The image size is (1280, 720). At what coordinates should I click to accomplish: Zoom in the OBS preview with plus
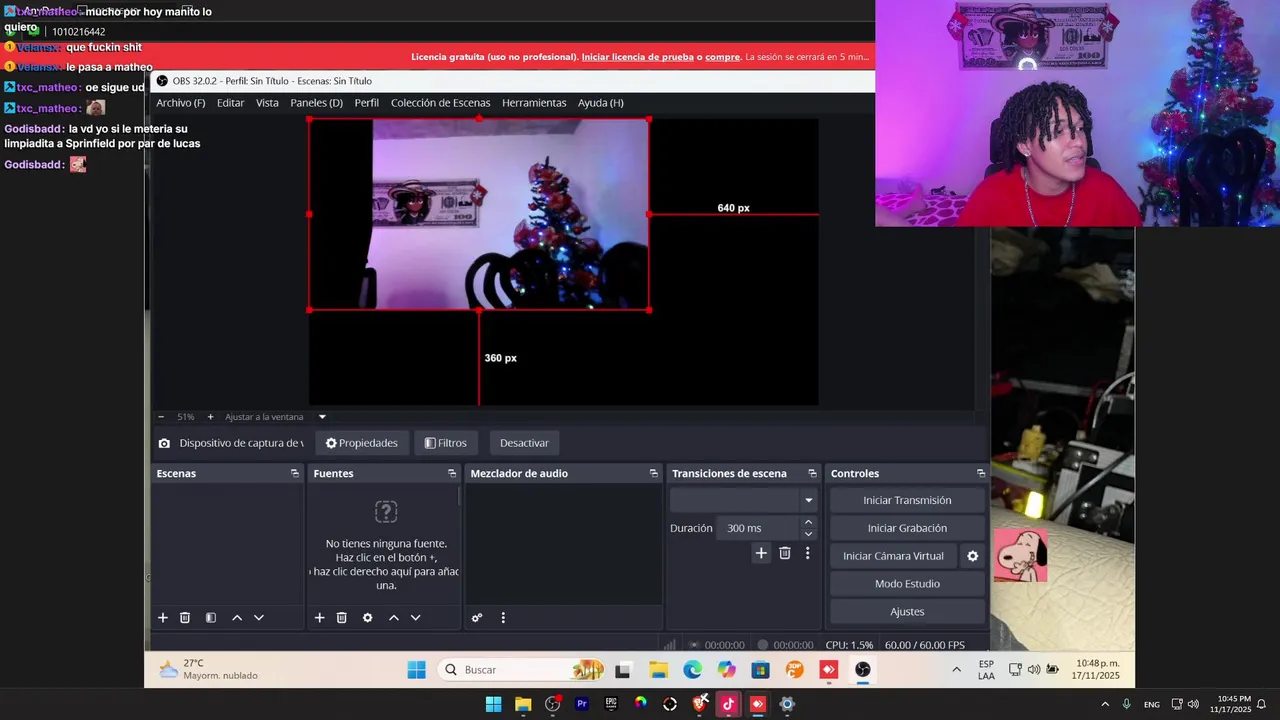210,417
